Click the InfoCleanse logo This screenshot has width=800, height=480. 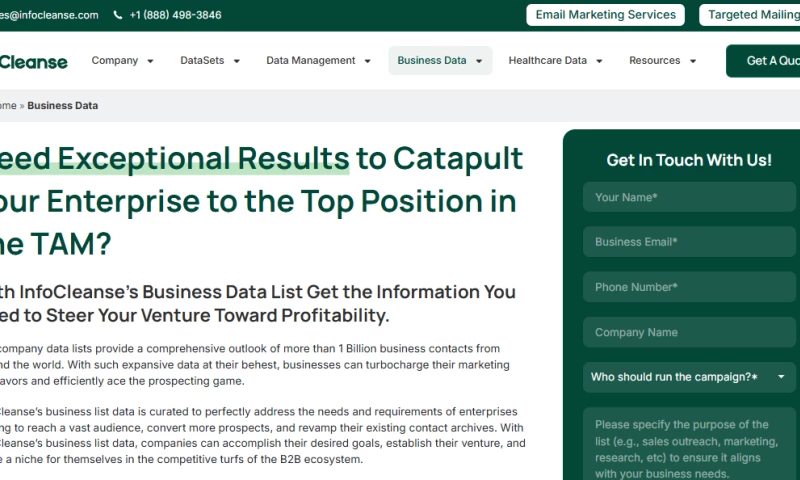point(34,62)
